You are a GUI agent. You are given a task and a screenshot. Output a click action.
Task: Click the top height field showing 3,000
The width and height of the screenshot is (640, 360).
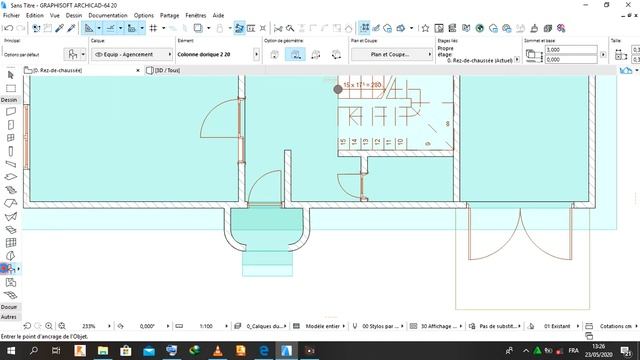coord(571,49)
